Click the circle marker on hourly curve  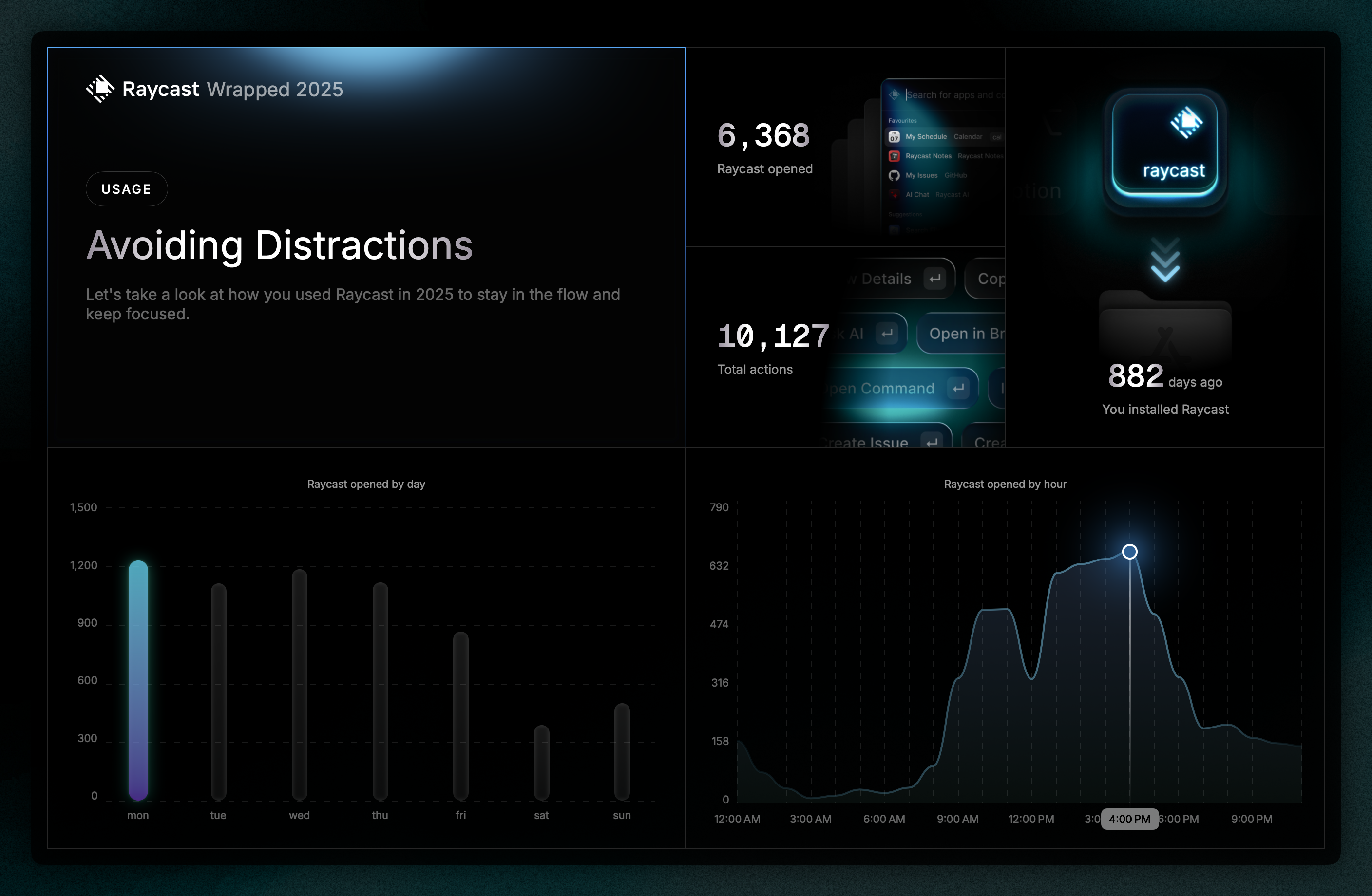coord(1129,552)
